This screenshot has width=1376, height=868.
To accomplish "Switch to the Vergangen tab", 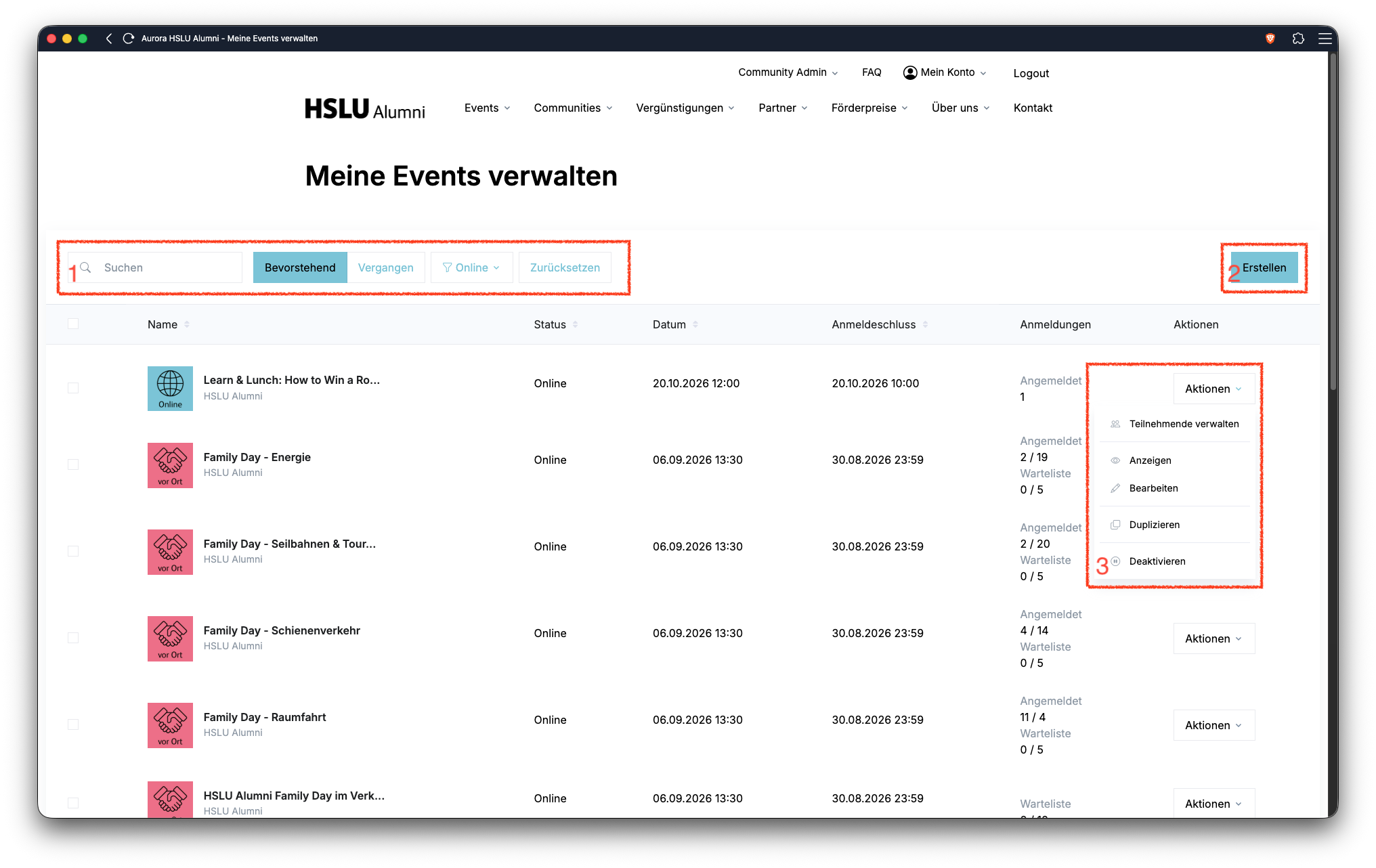I will 385,267.
